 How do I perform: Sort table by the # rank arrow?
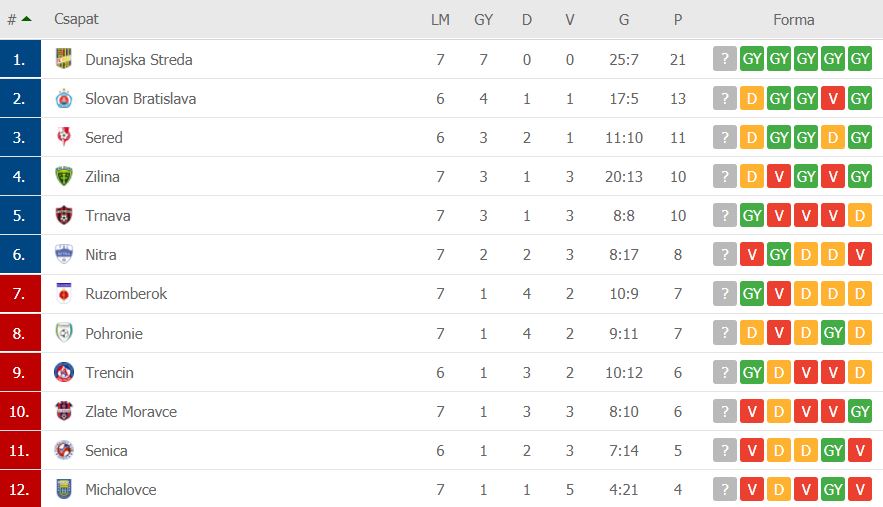tap(26, 19)
